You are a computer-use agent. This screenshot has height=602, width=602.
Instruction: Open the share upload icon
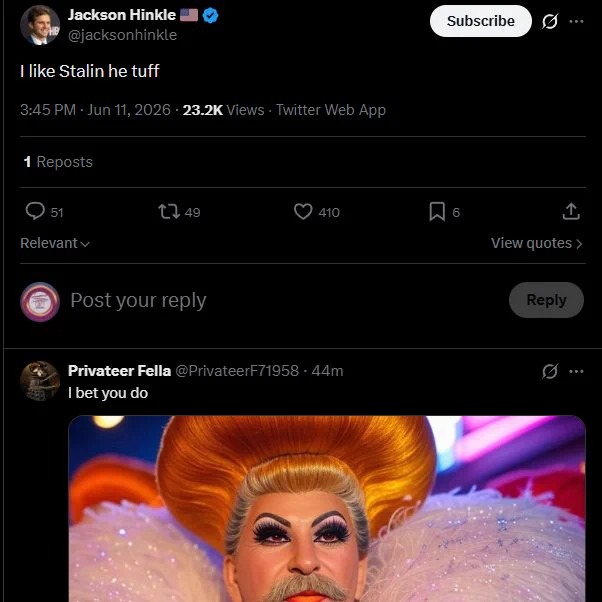tap(571, 212)
